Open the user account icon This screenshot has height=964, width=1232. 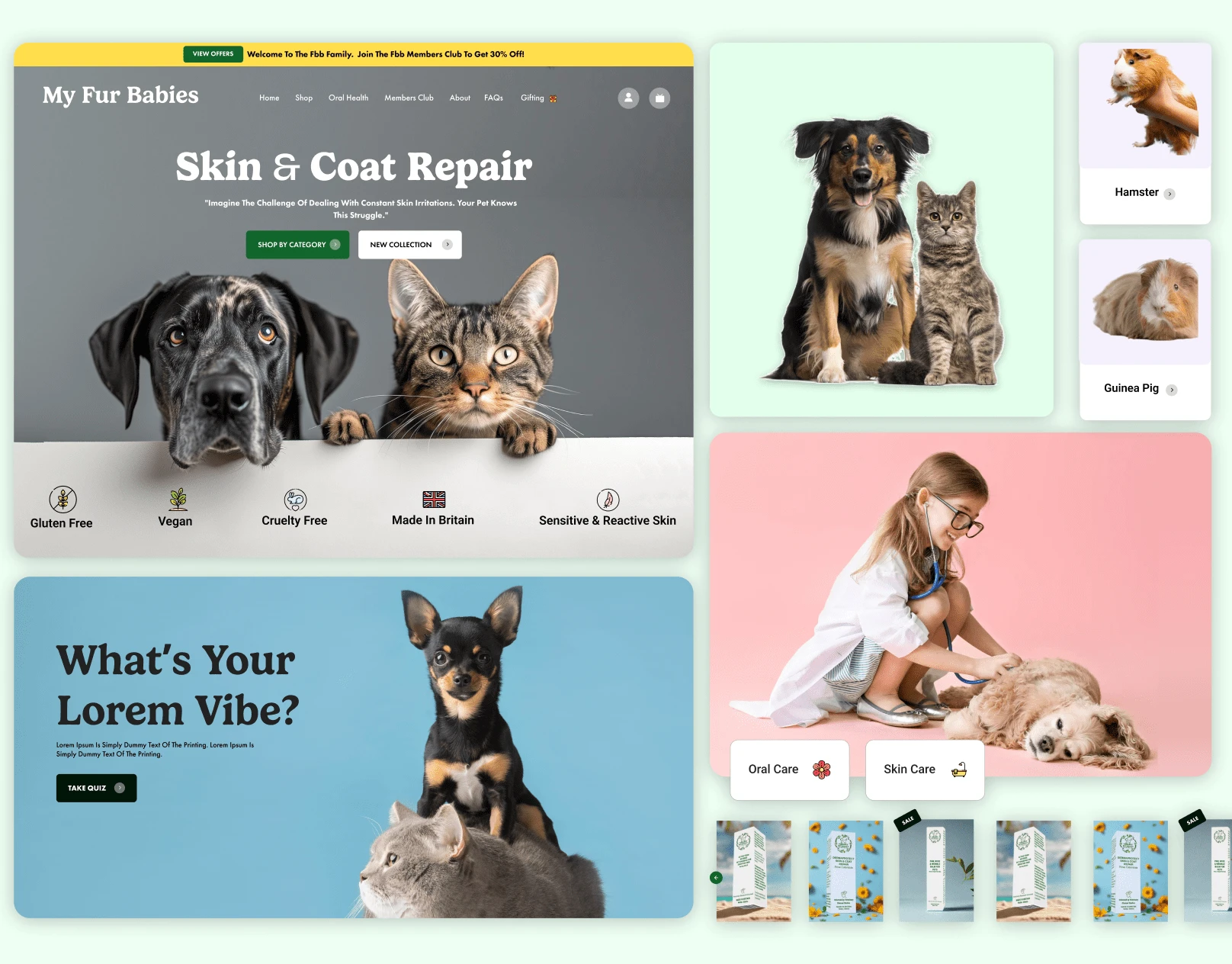click(628, 98)
